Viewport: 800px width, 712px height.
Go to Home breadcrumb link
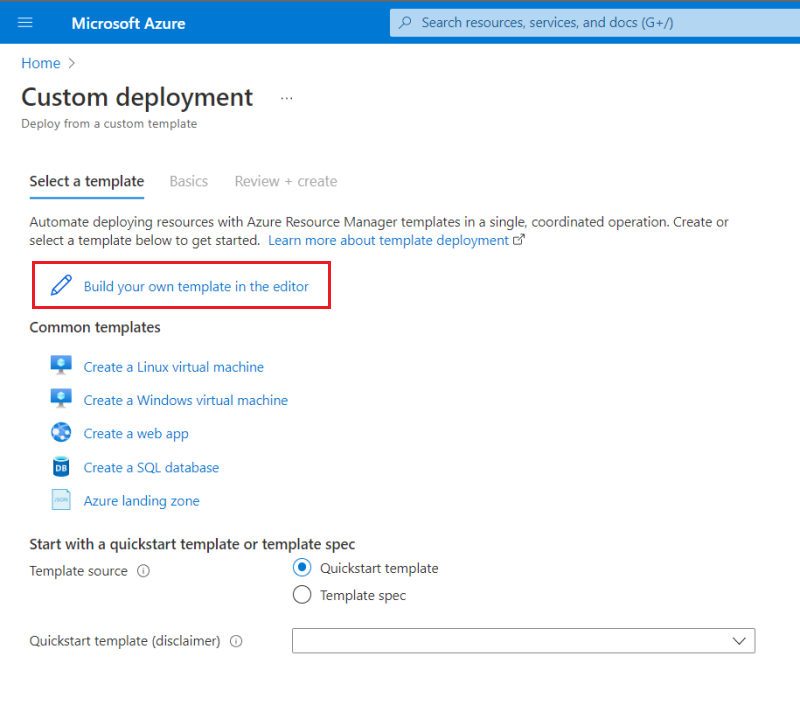[x=41, y=63]
